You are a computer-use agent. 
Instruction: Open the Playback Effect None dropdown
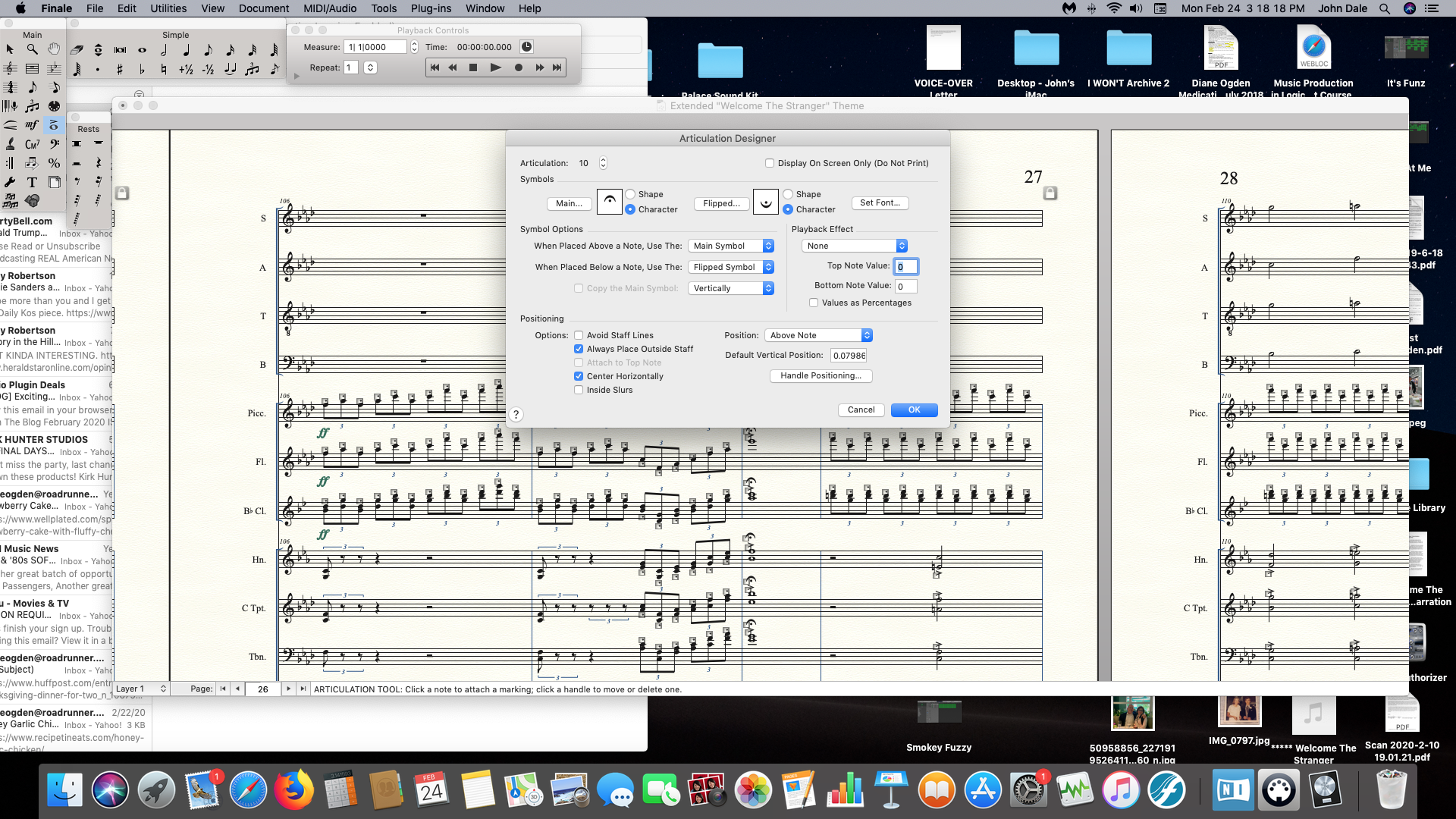click(854, 246)
